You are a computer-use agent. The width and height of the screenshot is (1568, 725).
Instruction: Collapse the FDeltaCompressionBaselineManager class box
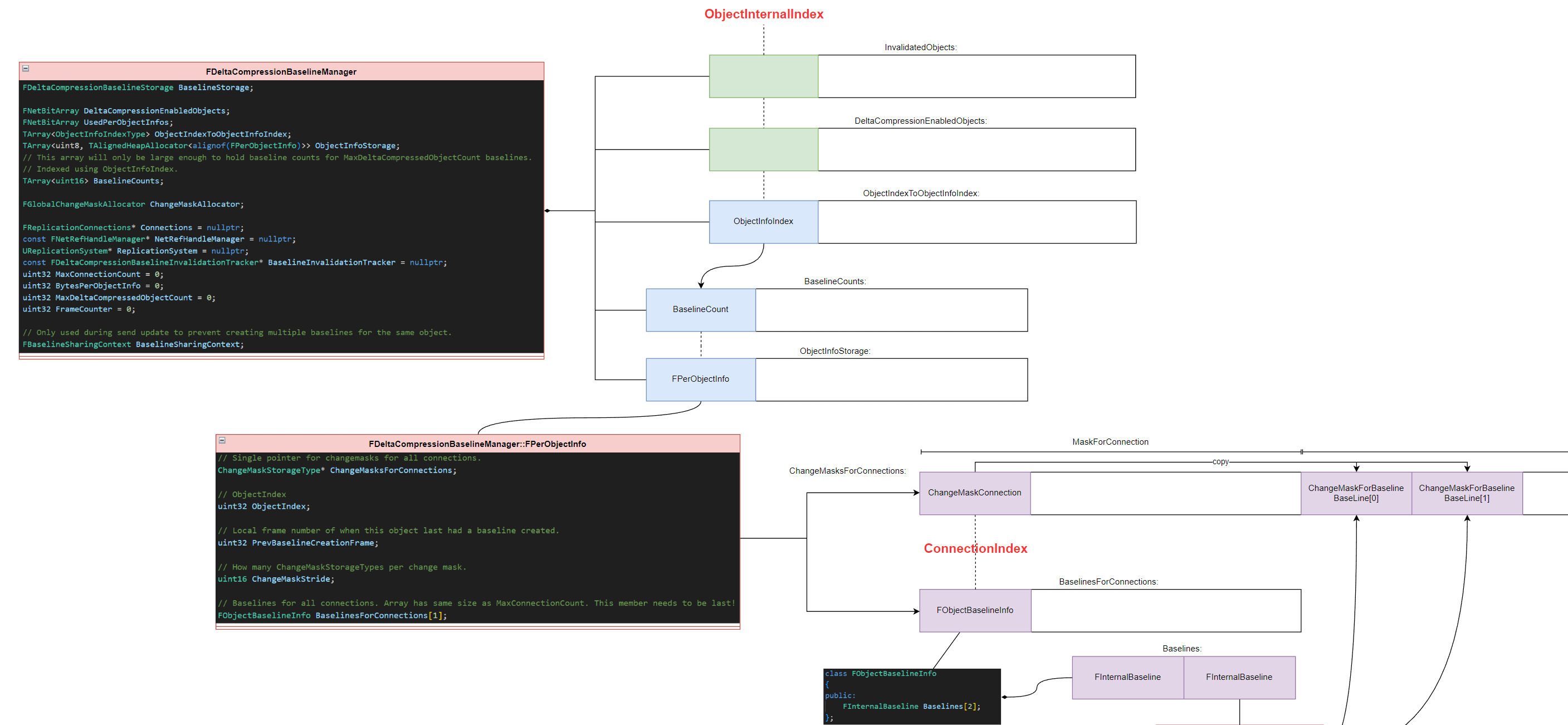click(x=26, y=69)
